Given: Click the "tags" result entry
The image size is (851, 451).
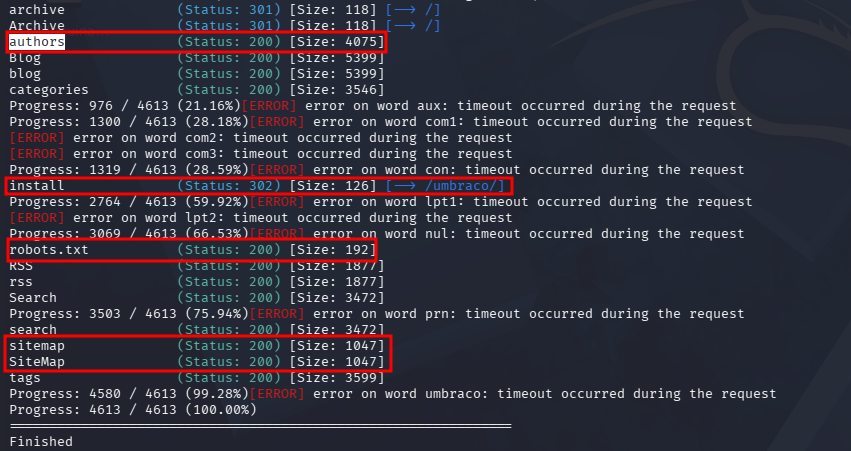Looking at the screenshot, I should pos(25,378).
